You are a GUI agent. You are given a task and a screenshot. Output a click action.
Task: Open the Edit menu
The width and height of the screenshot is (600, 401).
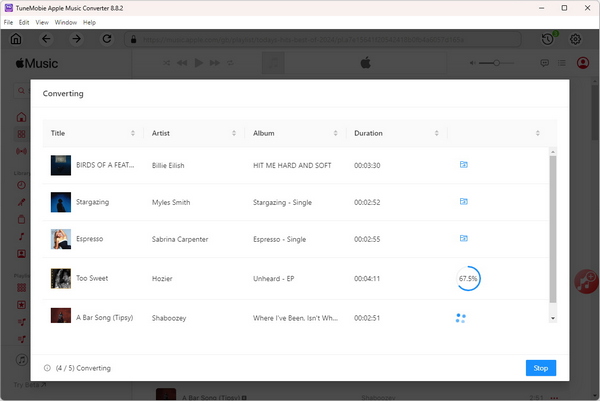tap(24, 22)
